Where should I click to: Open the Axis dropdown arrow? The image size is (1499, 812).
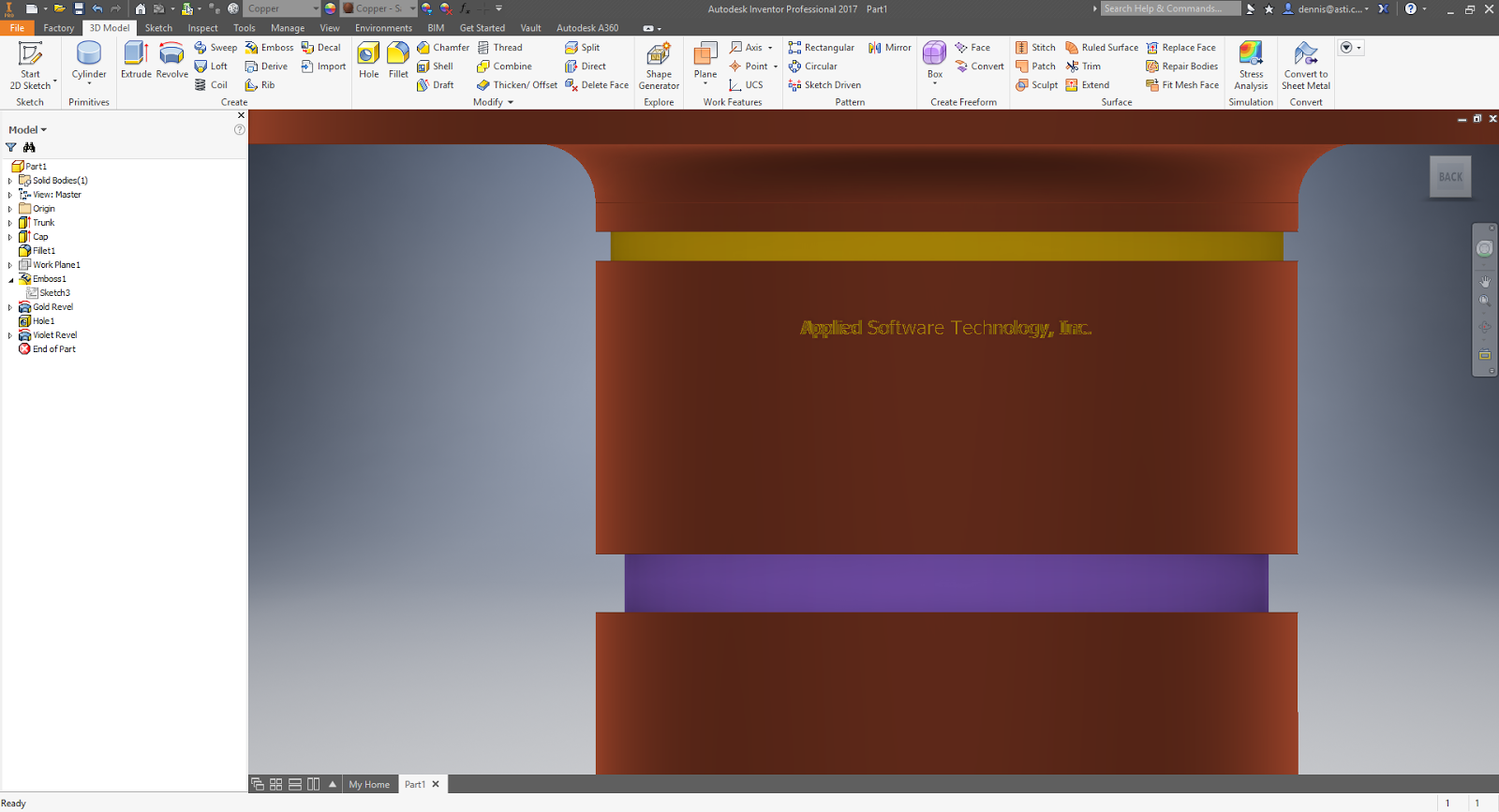pos(770,48)
